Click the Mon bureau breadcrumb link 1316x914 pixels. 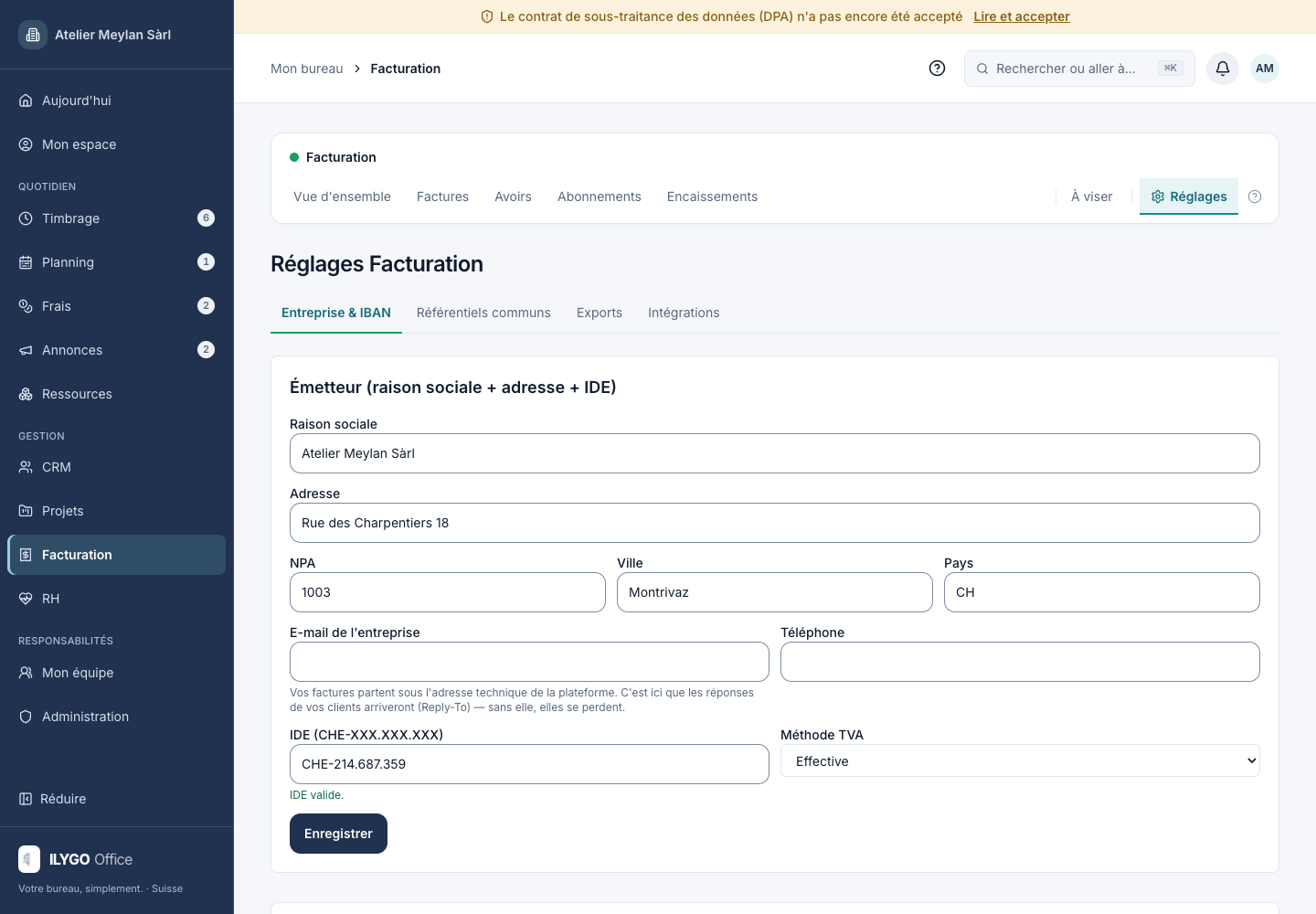307,69
